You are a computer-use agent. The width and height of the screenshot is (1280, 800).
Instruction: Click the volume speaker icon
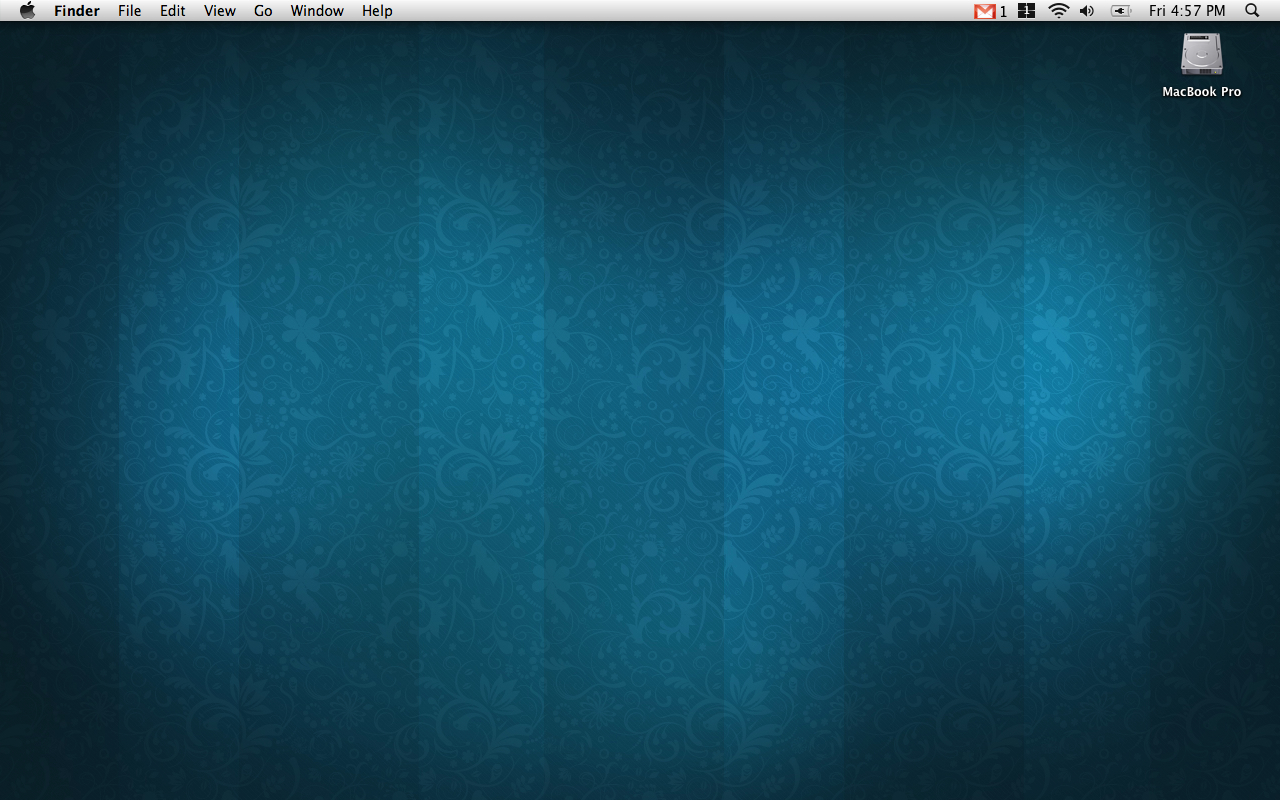click(x=1087, y=11)
